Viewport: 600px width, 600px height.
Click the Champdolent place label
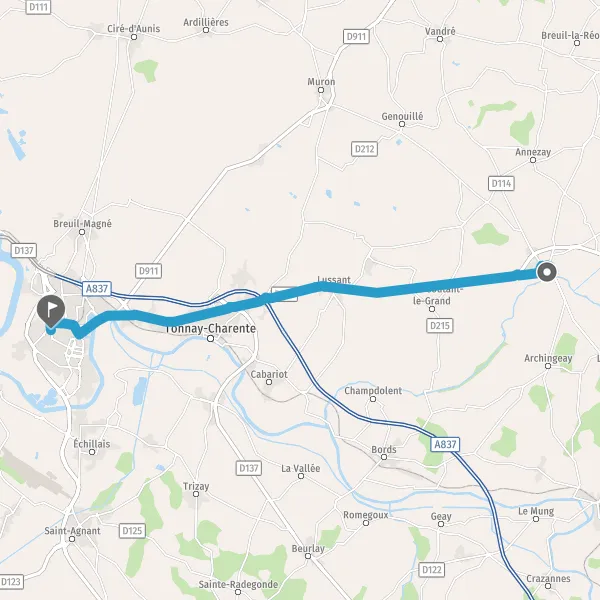tap(373, 391)
